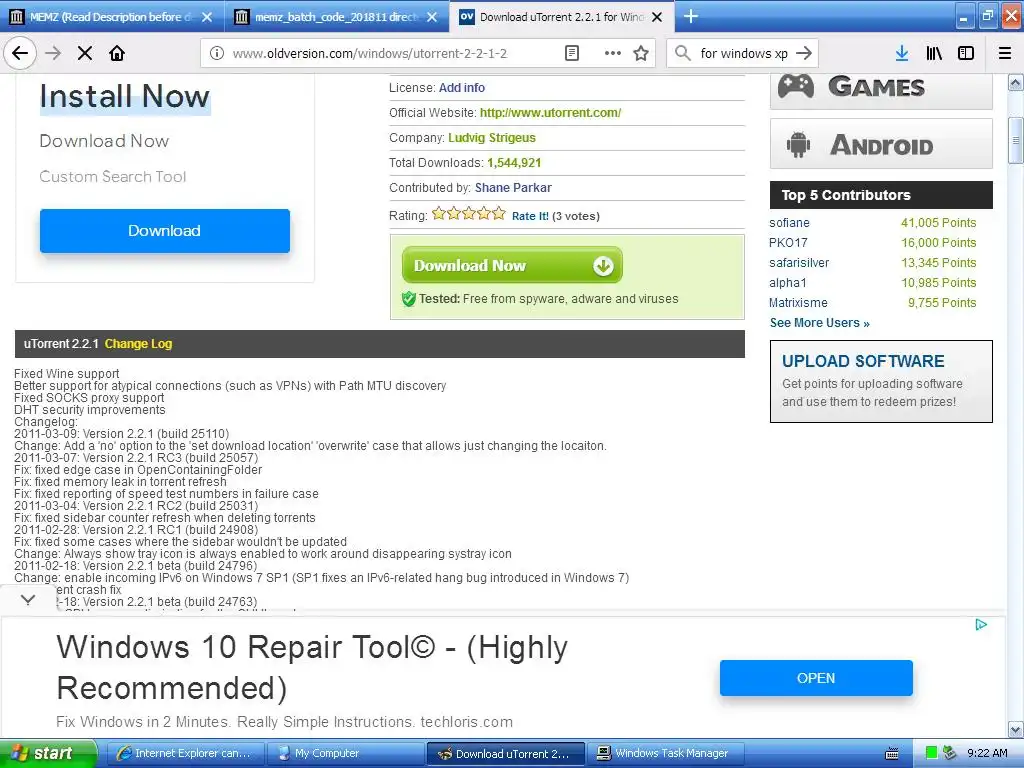Go back to the previous page
This screenshot has height=768, width=1024.
[20, 53]
